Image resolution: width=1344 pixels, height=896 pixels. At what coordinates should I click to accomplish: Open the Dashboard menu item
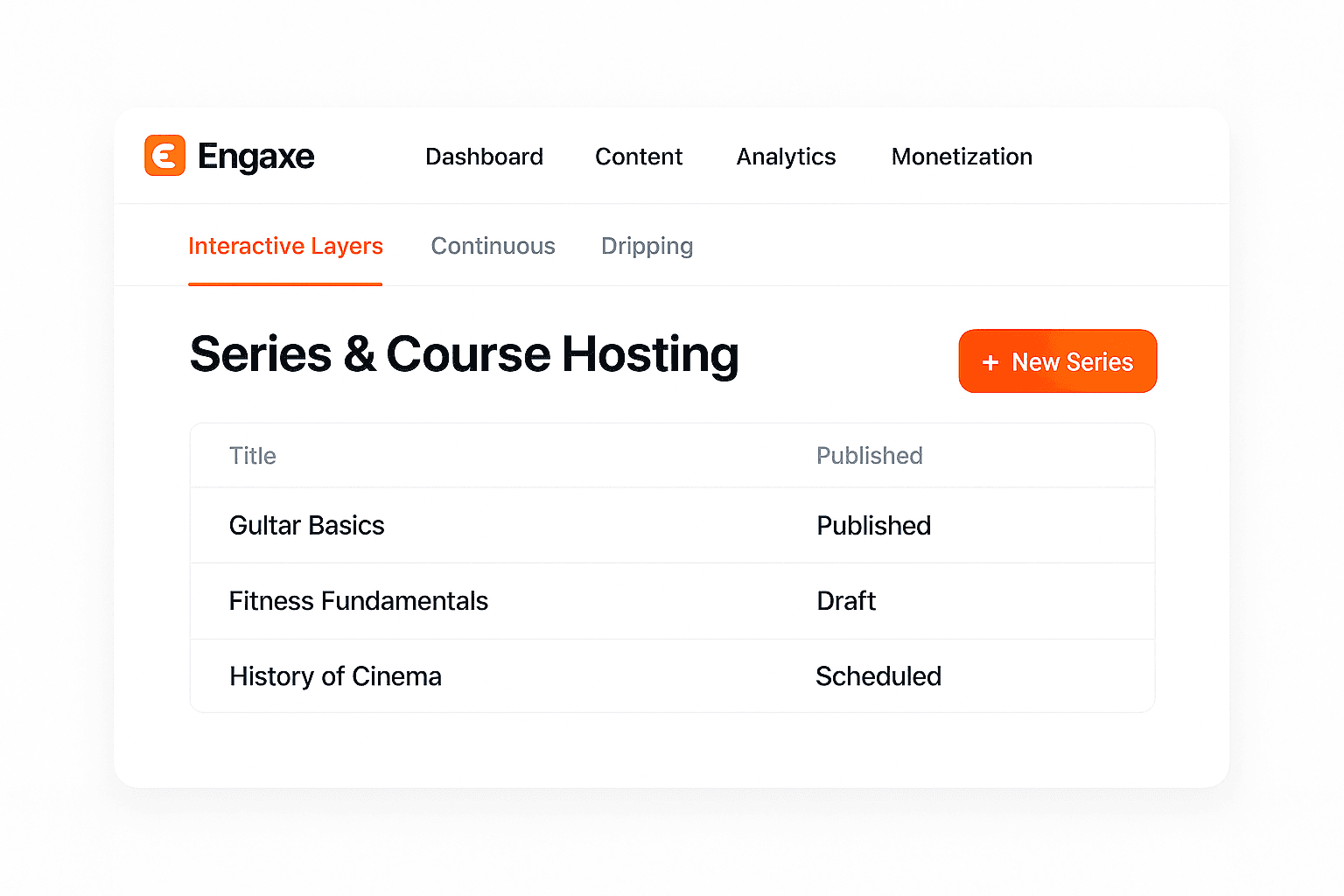click(484, 157)
